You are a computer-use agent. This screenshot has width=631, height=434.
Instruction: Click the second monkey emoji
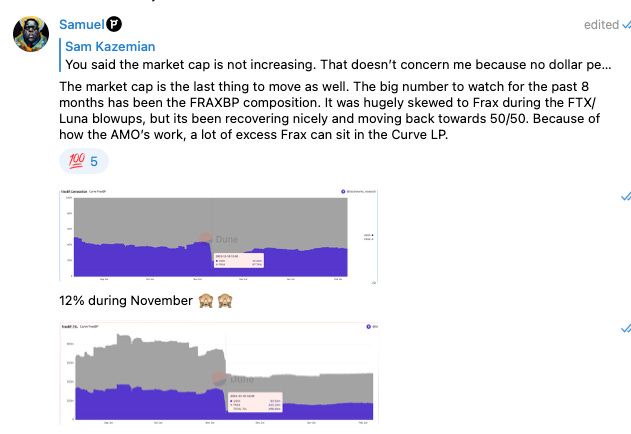click(228, 300)
